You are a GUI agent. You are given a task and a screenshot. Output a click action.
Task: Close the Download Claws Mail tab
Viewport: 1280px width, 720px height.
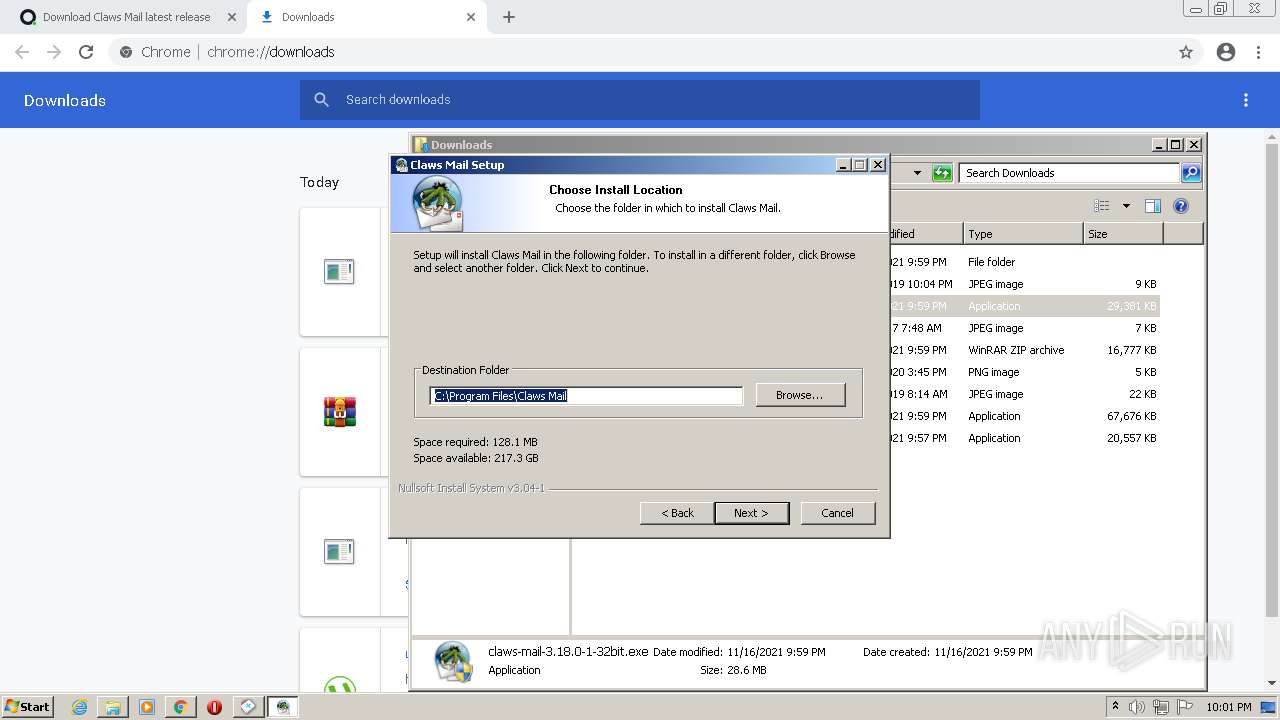231,17
